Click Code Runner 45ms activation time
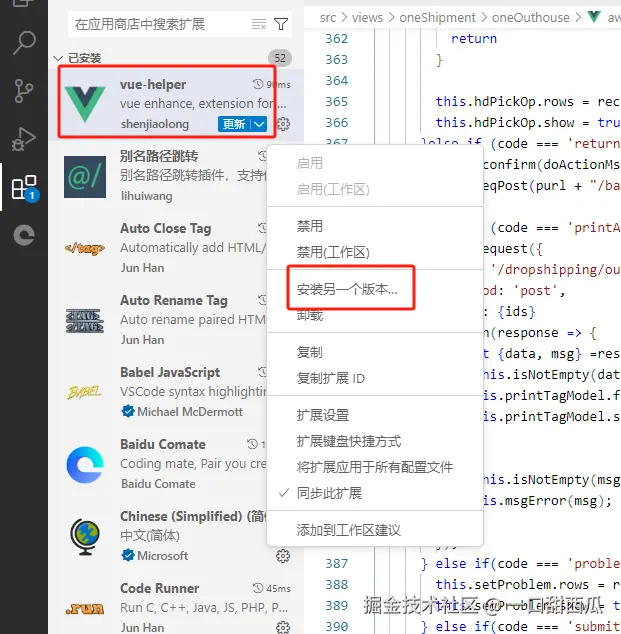 pos(272,588)
